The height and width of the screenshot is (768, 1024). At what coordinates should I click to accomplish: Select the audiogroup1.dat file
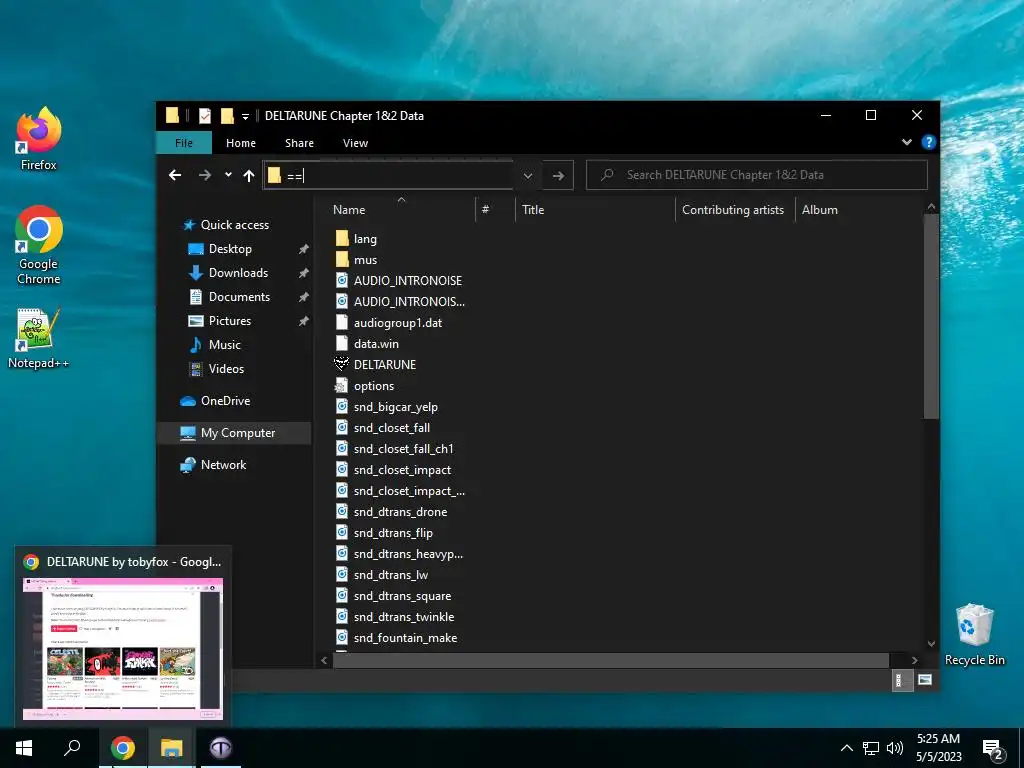pos(389,323)
